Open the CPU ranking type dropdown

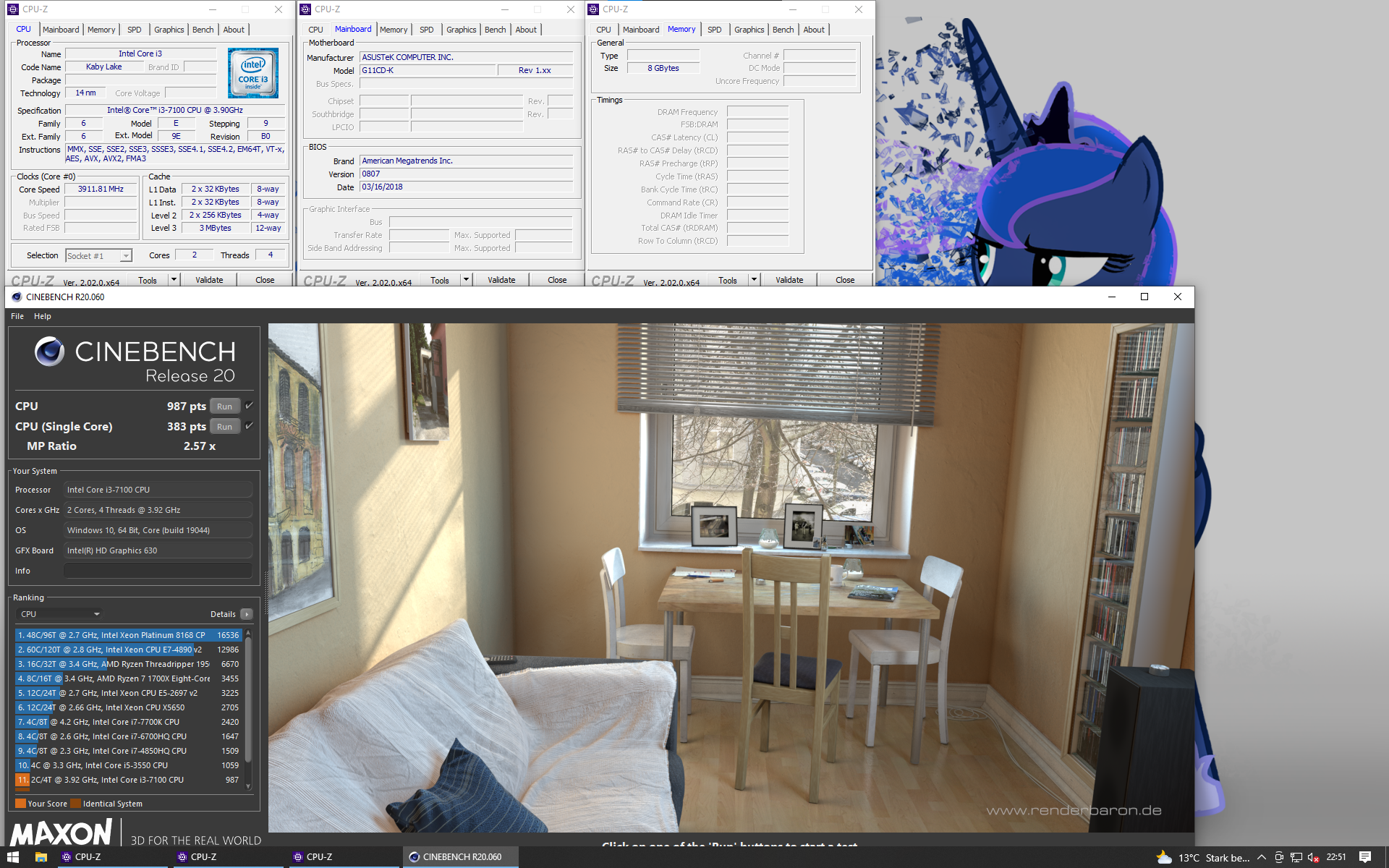pyautogui.click(x=59, y=614)
